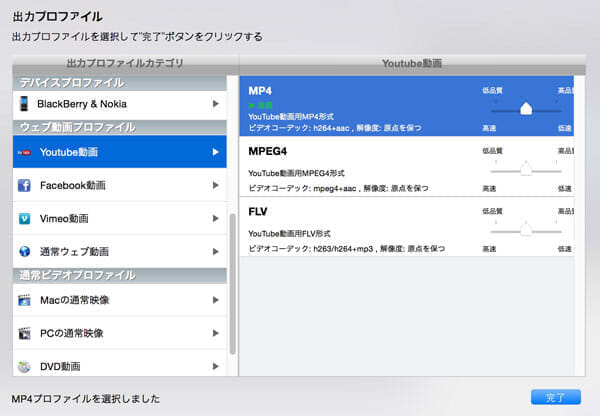Viewport: 600px width, 416px height.
Task: Select the DVD動画 category
Action: point(120,365)
